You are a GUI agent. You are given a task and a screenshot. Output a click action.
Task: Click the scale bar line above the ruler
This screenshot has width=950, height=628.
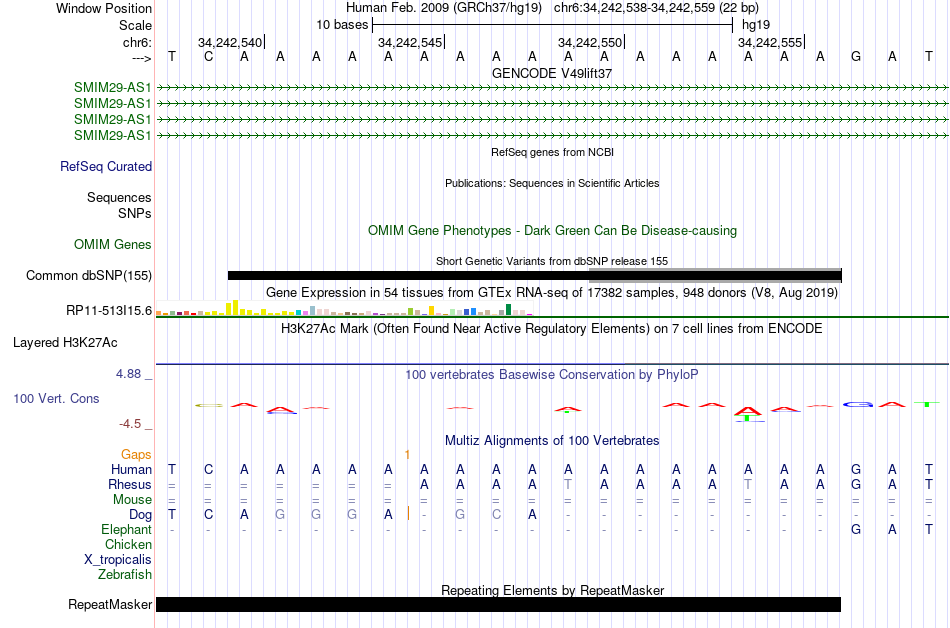(553, 25)
